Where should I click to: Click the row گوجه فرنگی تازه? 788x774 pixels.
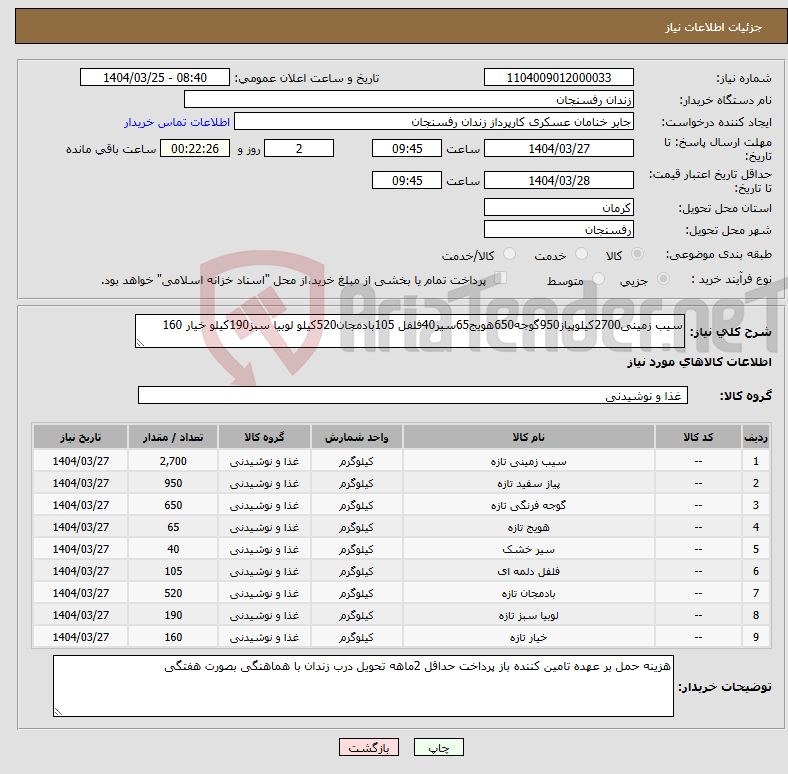(402, 505)
